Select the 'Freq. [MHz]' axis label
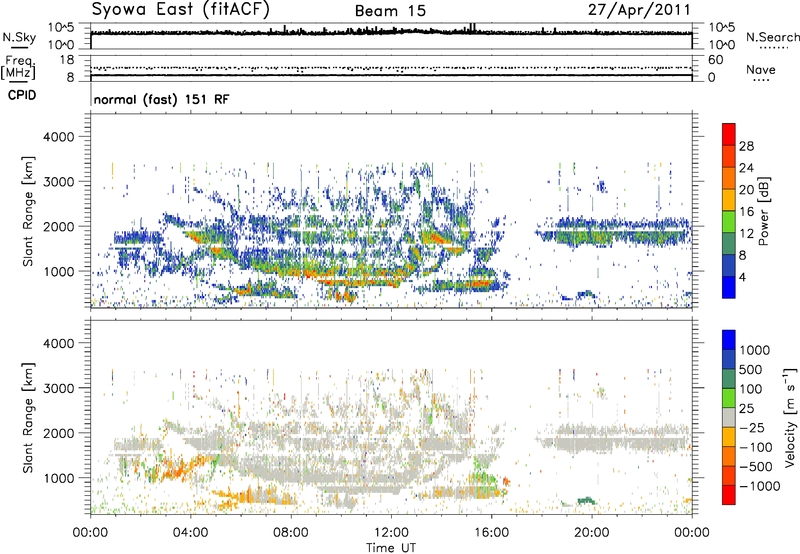 click(18, 67)
